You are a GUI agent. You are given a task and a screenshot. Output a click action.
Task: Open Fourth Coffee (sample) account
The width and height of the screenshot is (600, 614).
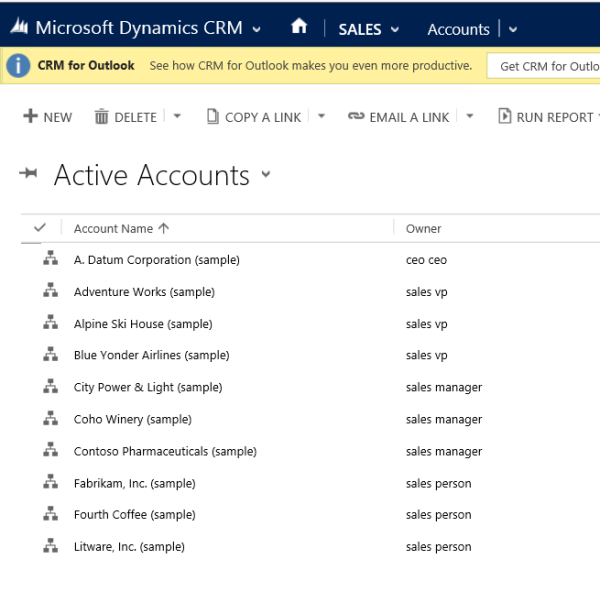[135, 515]
